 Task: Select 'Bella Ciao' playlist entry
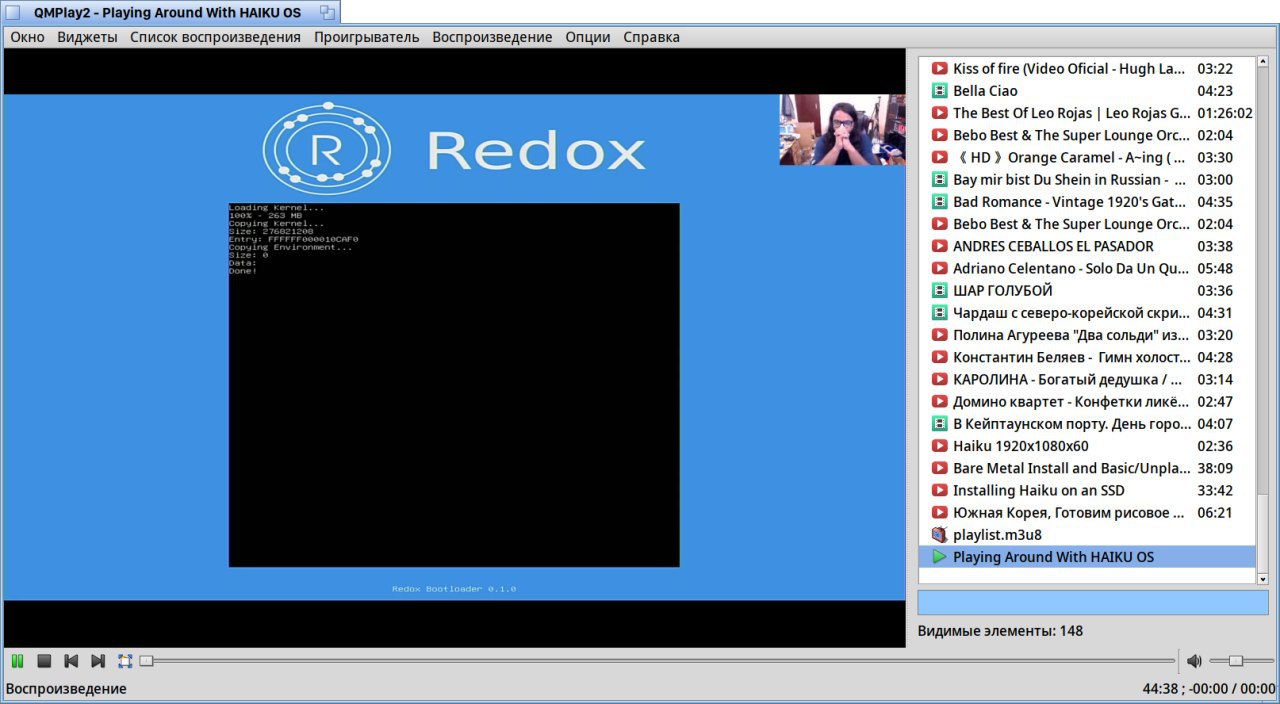tap(1087, 91)
